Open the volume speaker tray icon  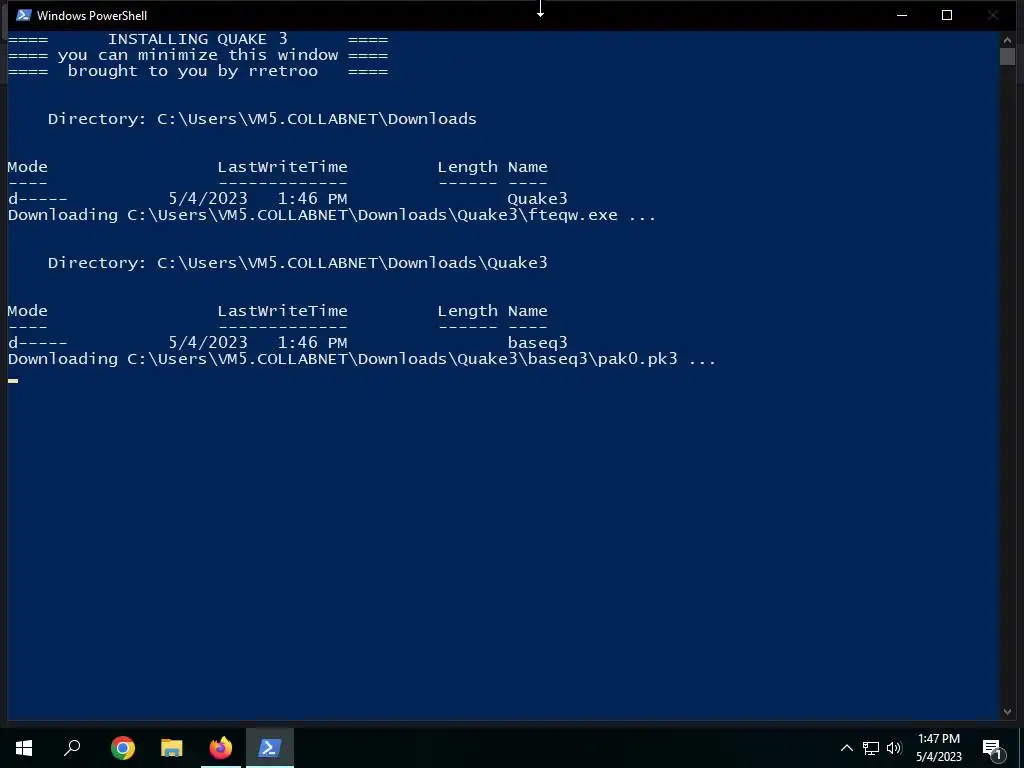pos(894,748)
